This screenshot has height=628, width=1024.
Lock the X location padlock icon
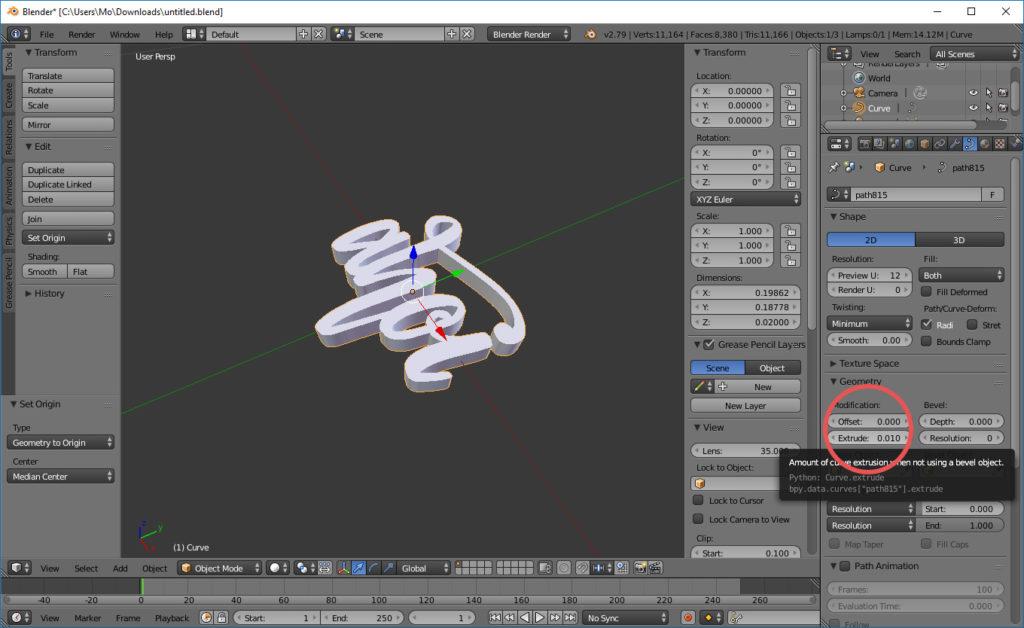pos(790,91)
